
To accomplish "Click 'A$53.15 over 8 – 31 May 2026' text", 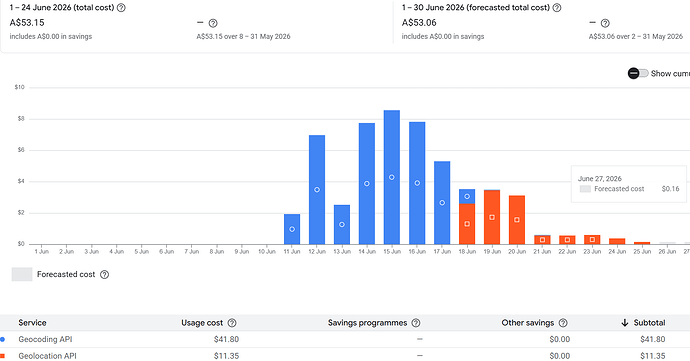I will coord(243,37).
